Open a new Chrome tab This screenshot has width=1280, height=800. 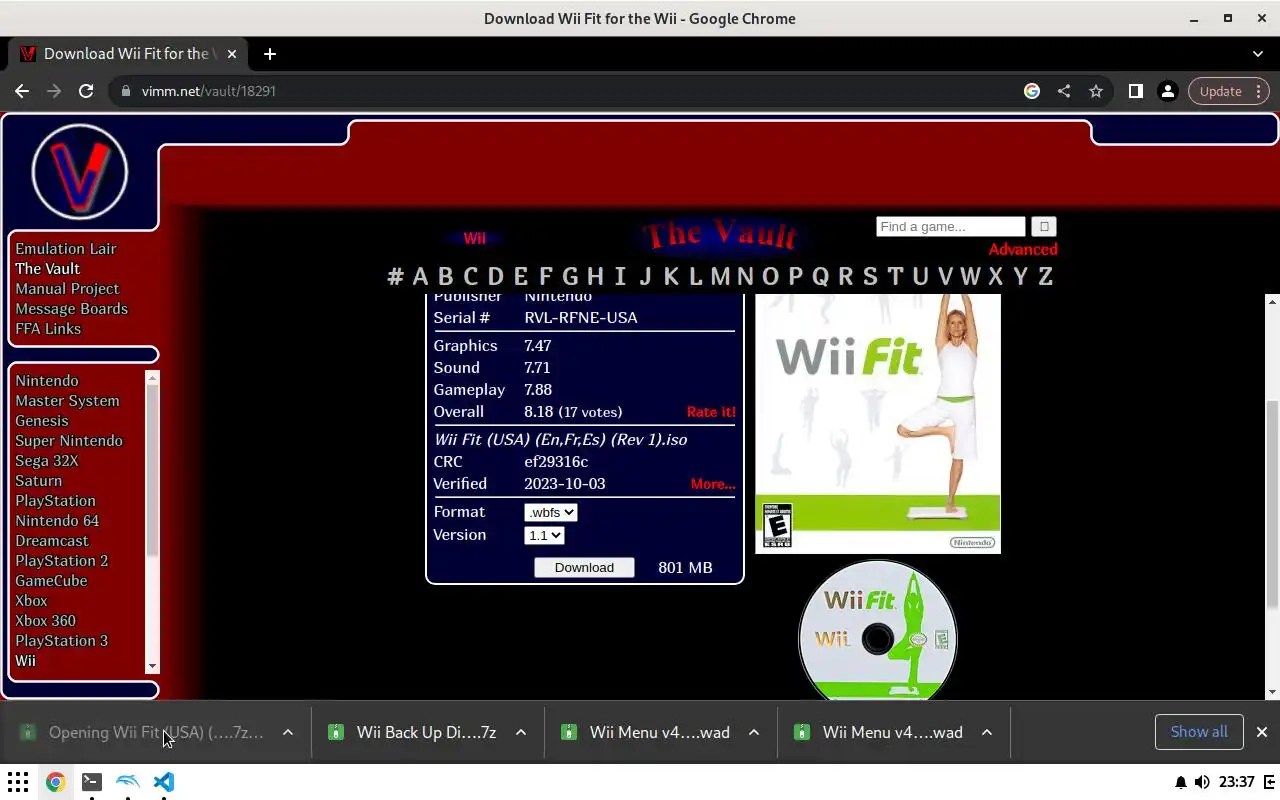[269, 54]
